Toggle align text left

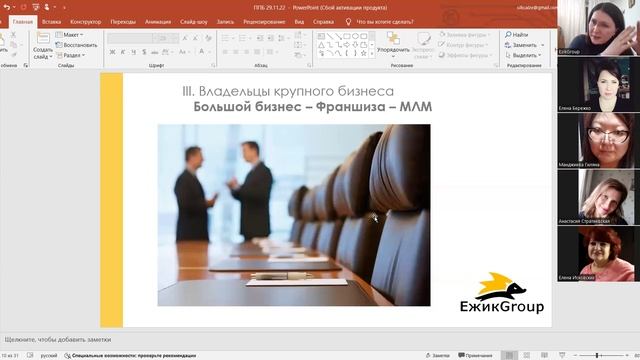225,52
